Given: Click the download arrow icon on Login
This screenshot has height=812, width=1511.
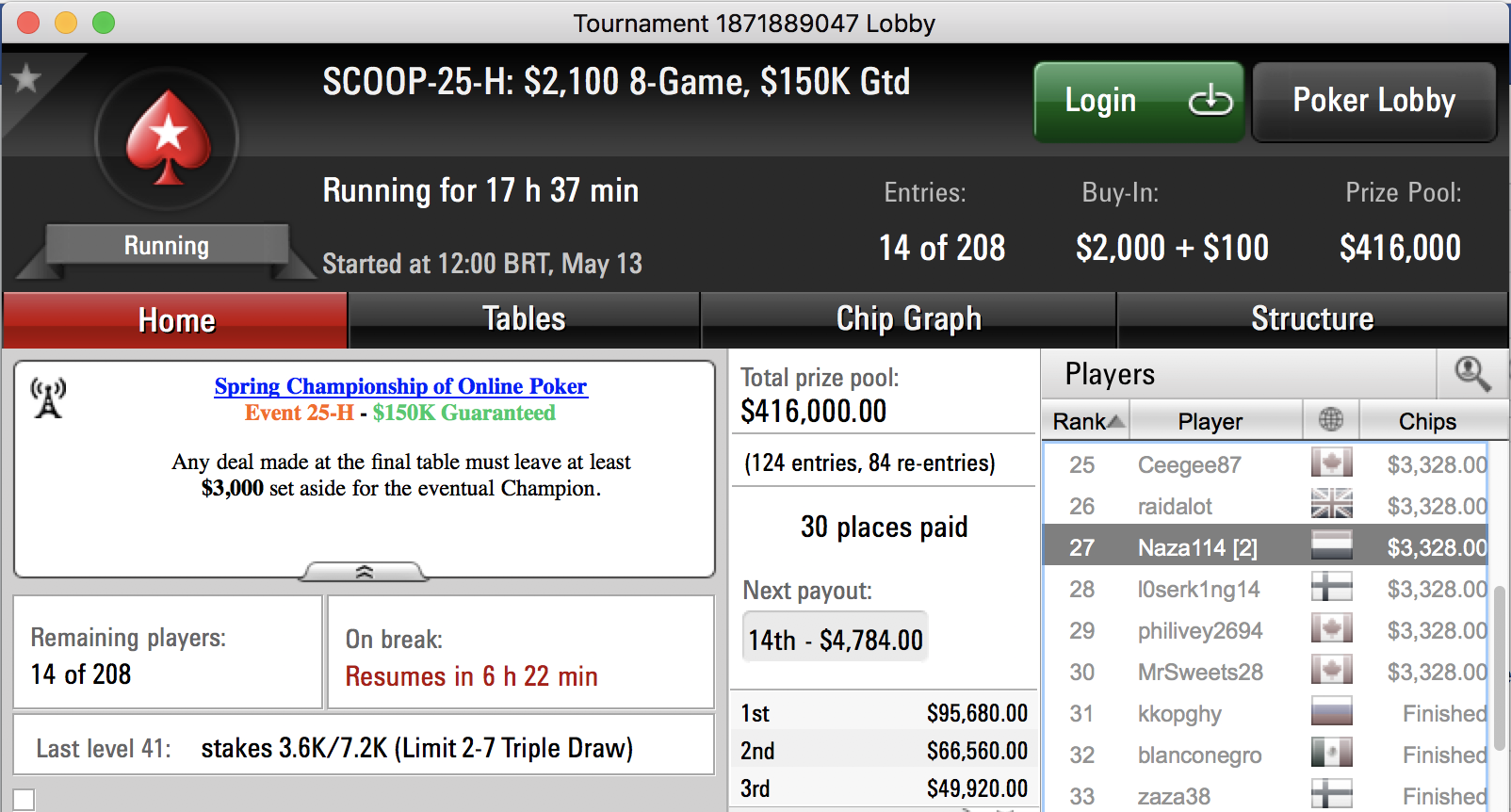Looking at the screenshot, I should click(x=1210, y=99).
